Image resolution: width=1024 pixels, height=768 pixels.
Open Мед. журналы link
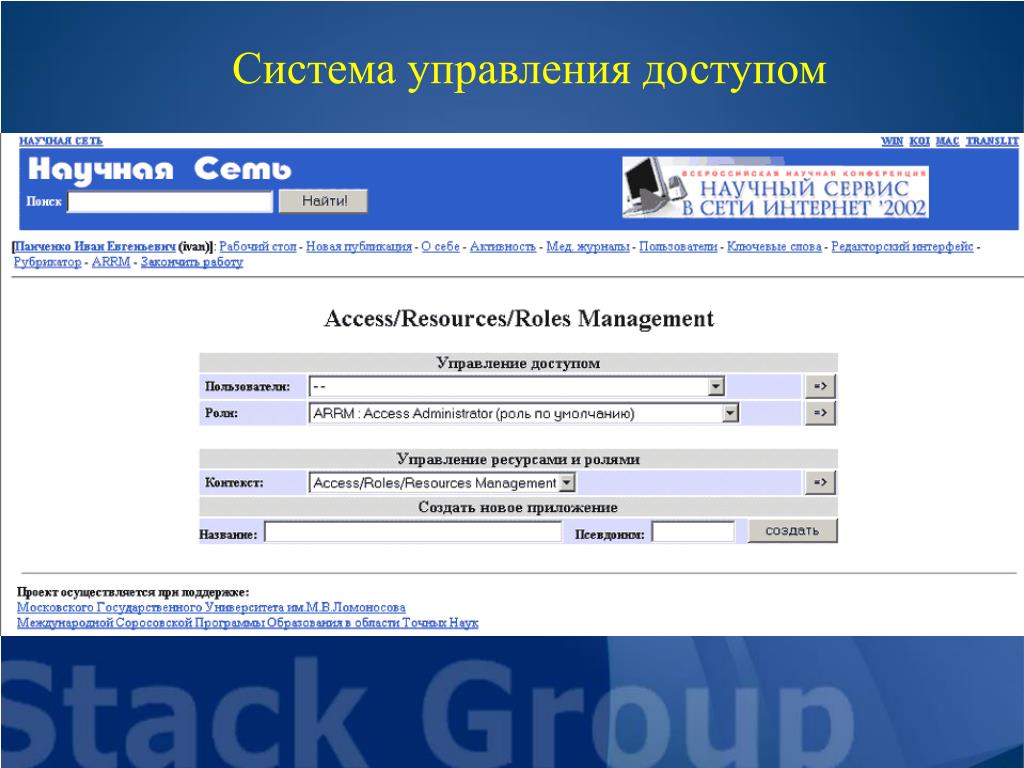588,247
